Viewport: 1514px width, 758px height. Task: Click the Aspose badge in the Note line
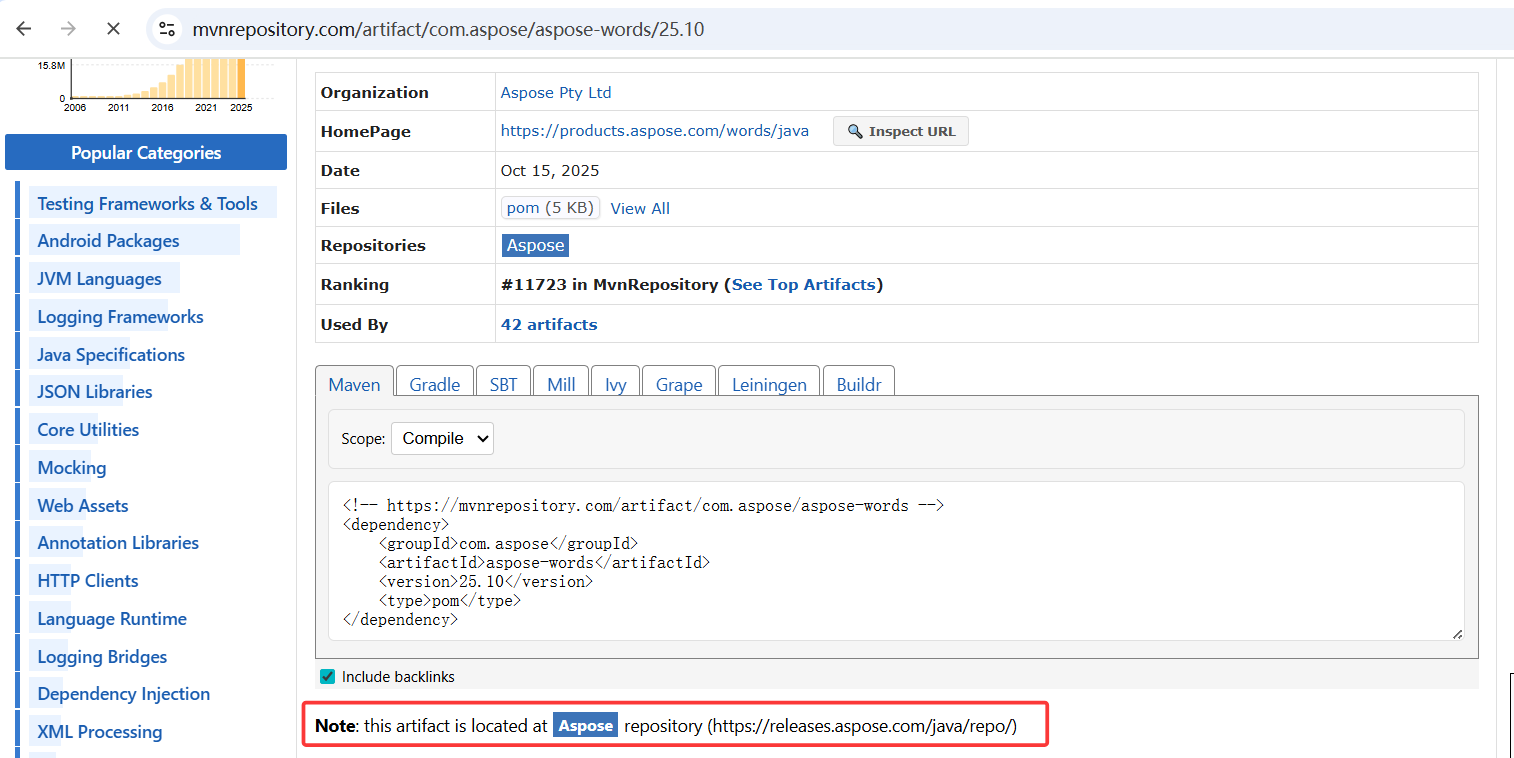pos(585,726)
